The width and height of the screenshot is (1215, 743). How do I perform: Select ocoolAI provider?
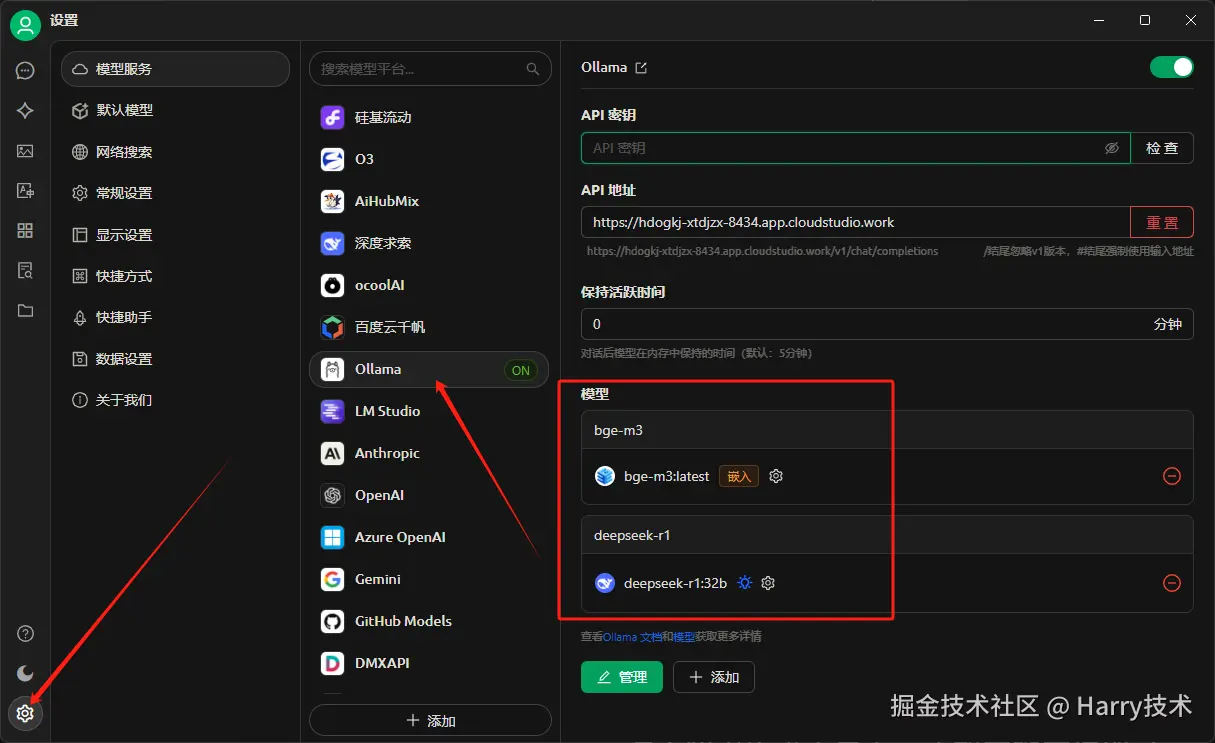pos(430,285)
